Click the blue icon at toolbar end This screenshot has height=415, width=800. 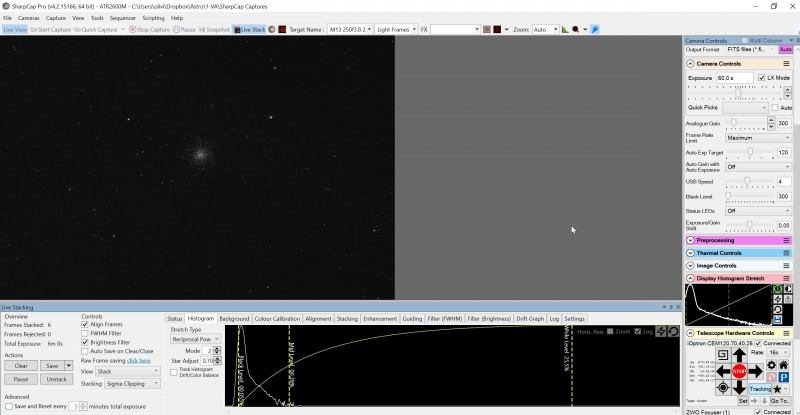tap(595, 30)
